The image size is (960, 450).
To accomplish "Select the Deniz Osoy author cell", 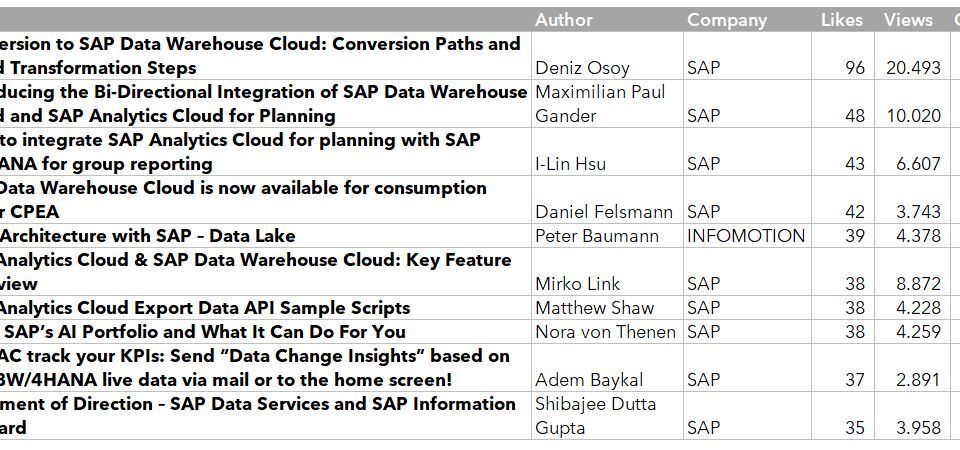I will click(x=607, y=56).
